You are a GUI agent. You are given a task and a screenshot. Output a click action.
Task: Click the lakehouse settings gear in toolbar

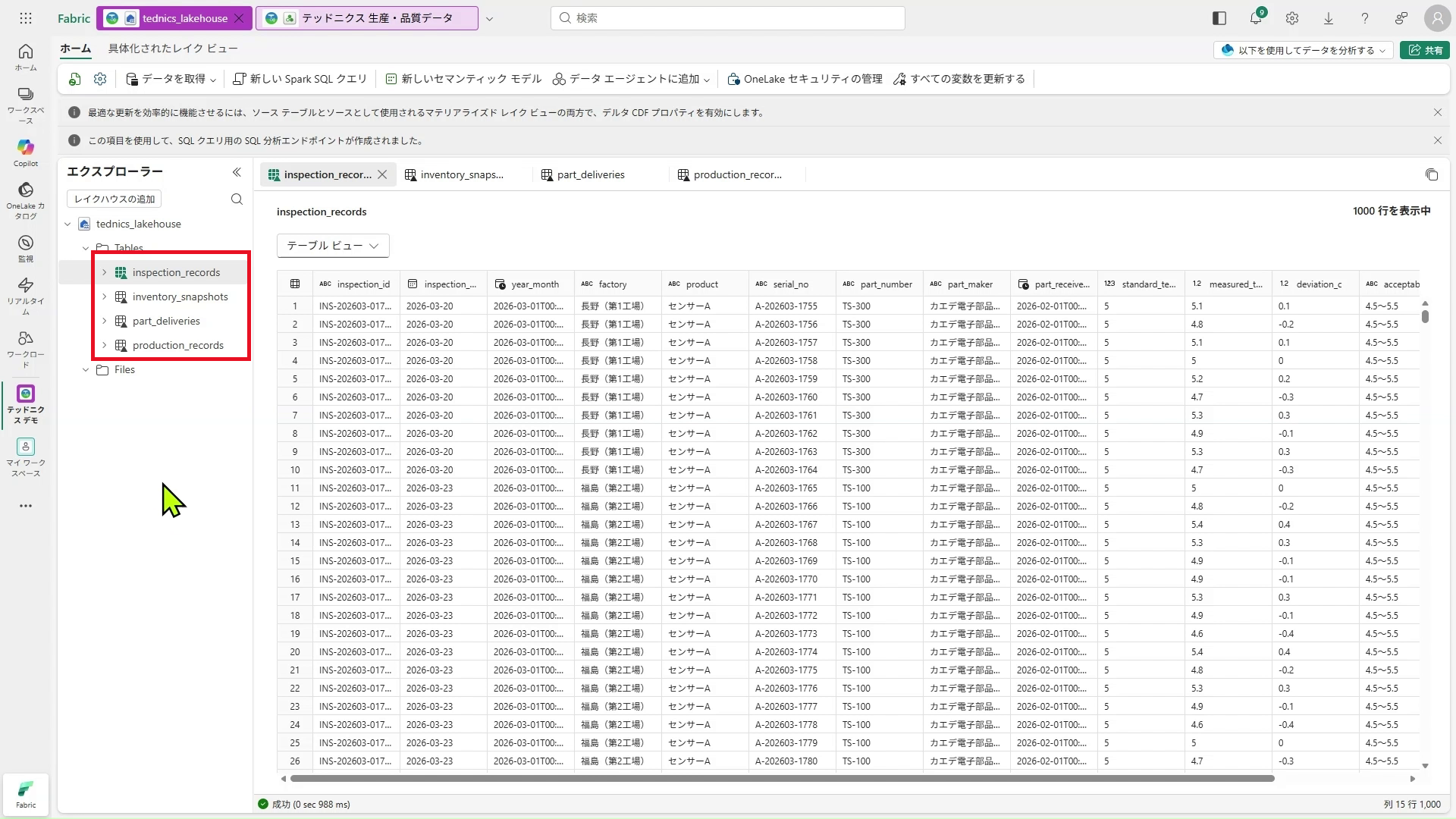100,79
